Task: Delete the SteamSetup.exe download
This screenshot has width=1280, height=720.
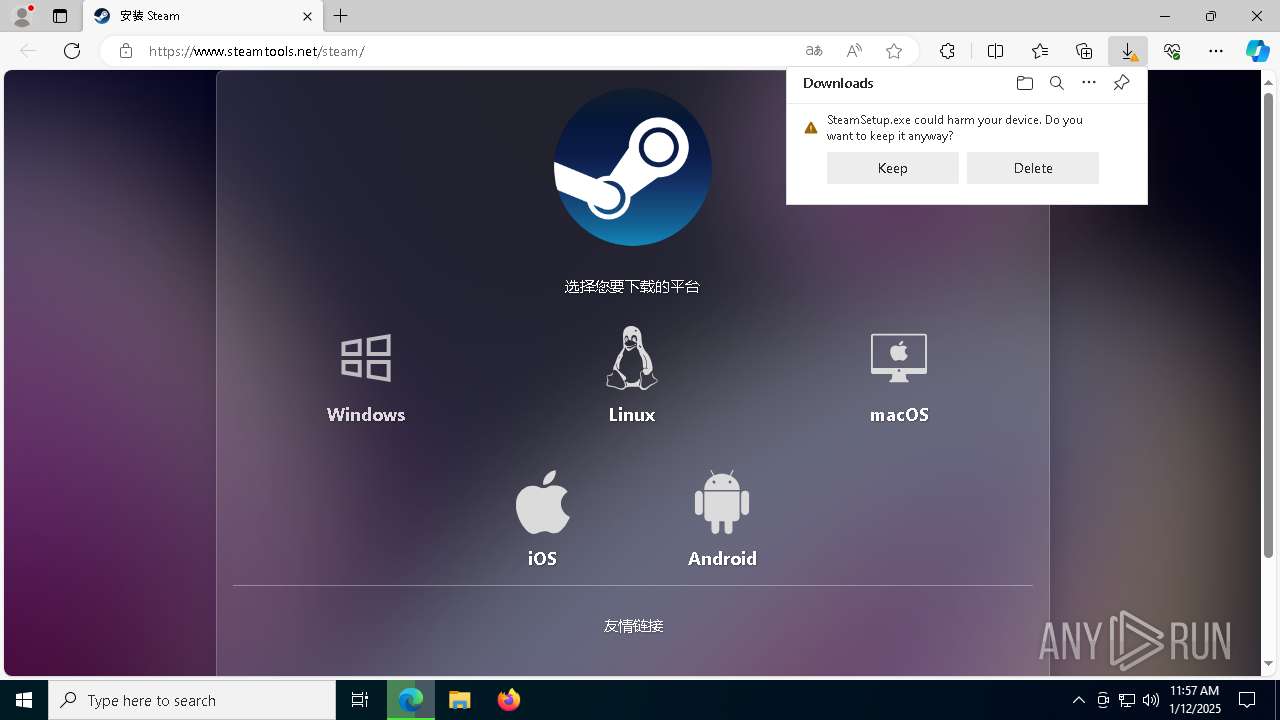Action: [x=1032, y=168]
